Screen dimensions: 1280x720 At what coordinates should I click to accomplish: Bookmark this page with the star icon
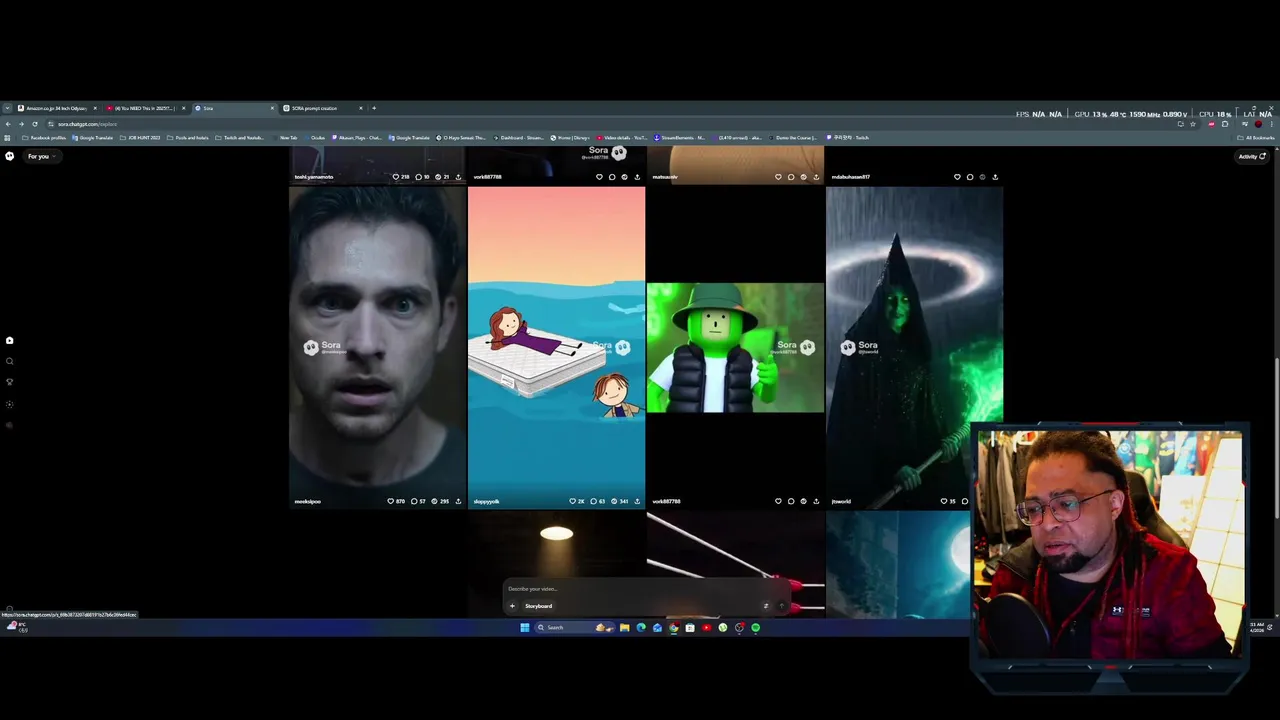point(1192,124)
